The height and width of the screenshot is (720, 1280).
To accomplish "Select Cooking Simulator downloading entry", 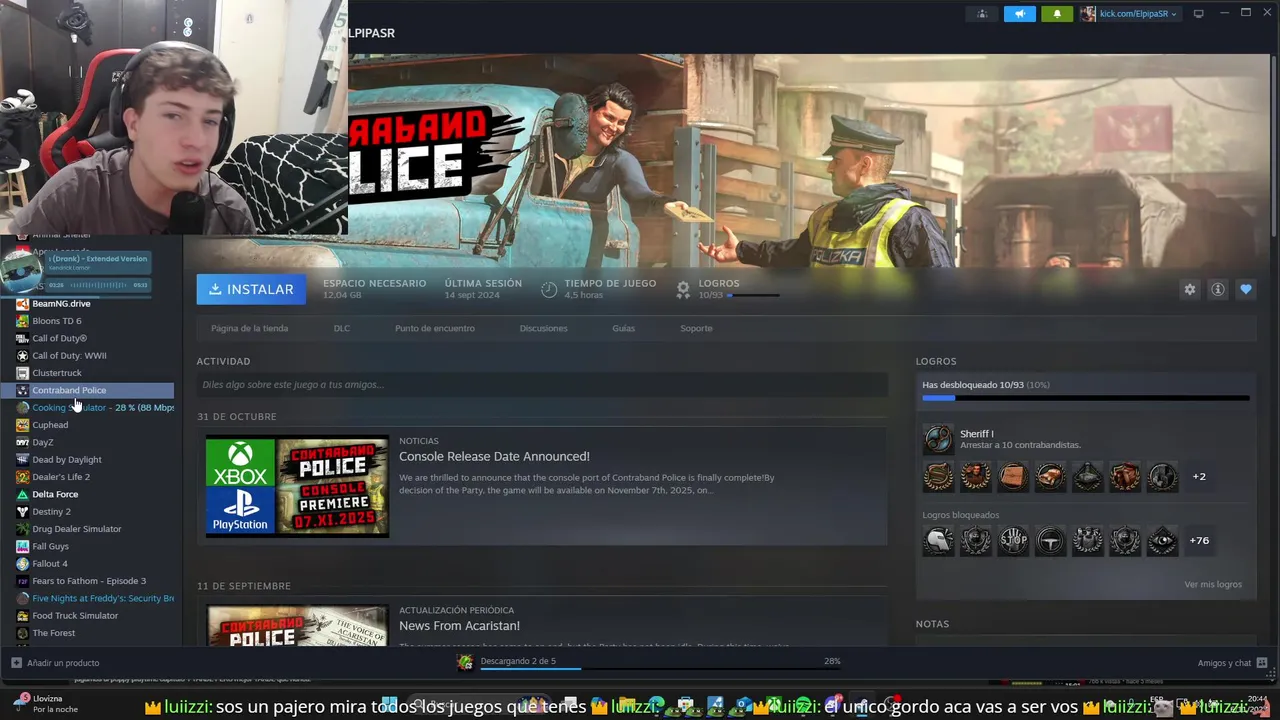I will 95,408.
